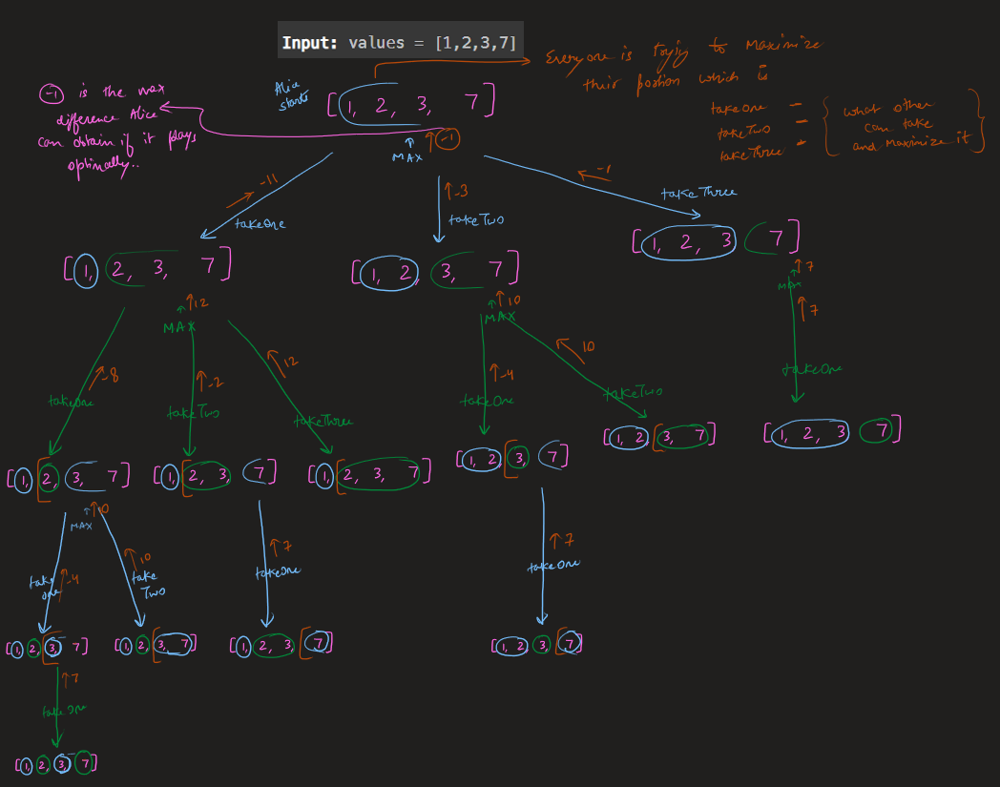
Task: Click the green takeOne label on far right
Action: tap(812, 369)
